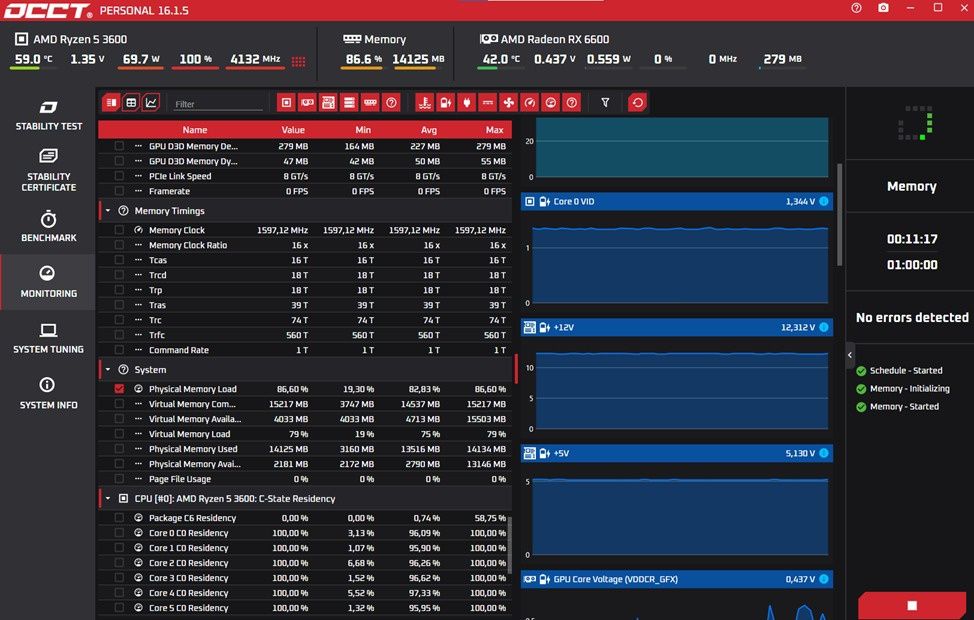Toggle the memory module source filter
The width and height of the screenshot is (974, 620).
(371, 103)
